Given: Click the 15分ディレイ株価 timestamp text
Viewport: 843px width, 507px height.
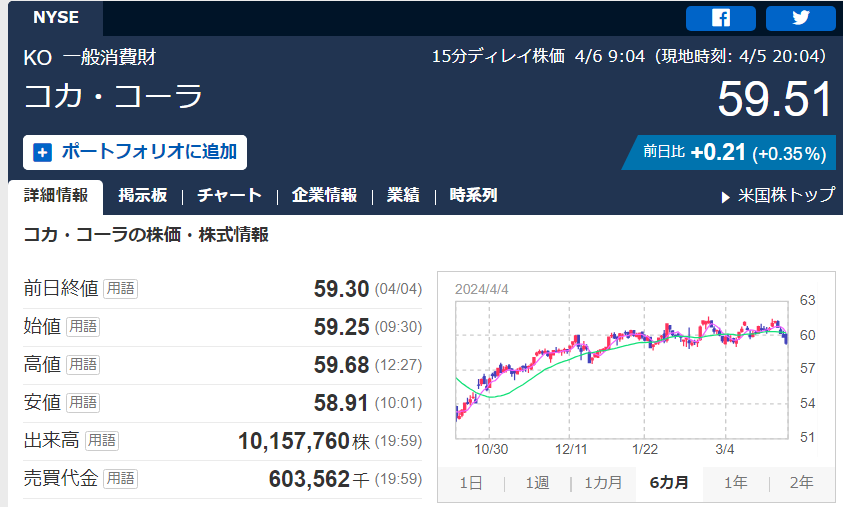Looking at the screenshot, I should [629, 56].
